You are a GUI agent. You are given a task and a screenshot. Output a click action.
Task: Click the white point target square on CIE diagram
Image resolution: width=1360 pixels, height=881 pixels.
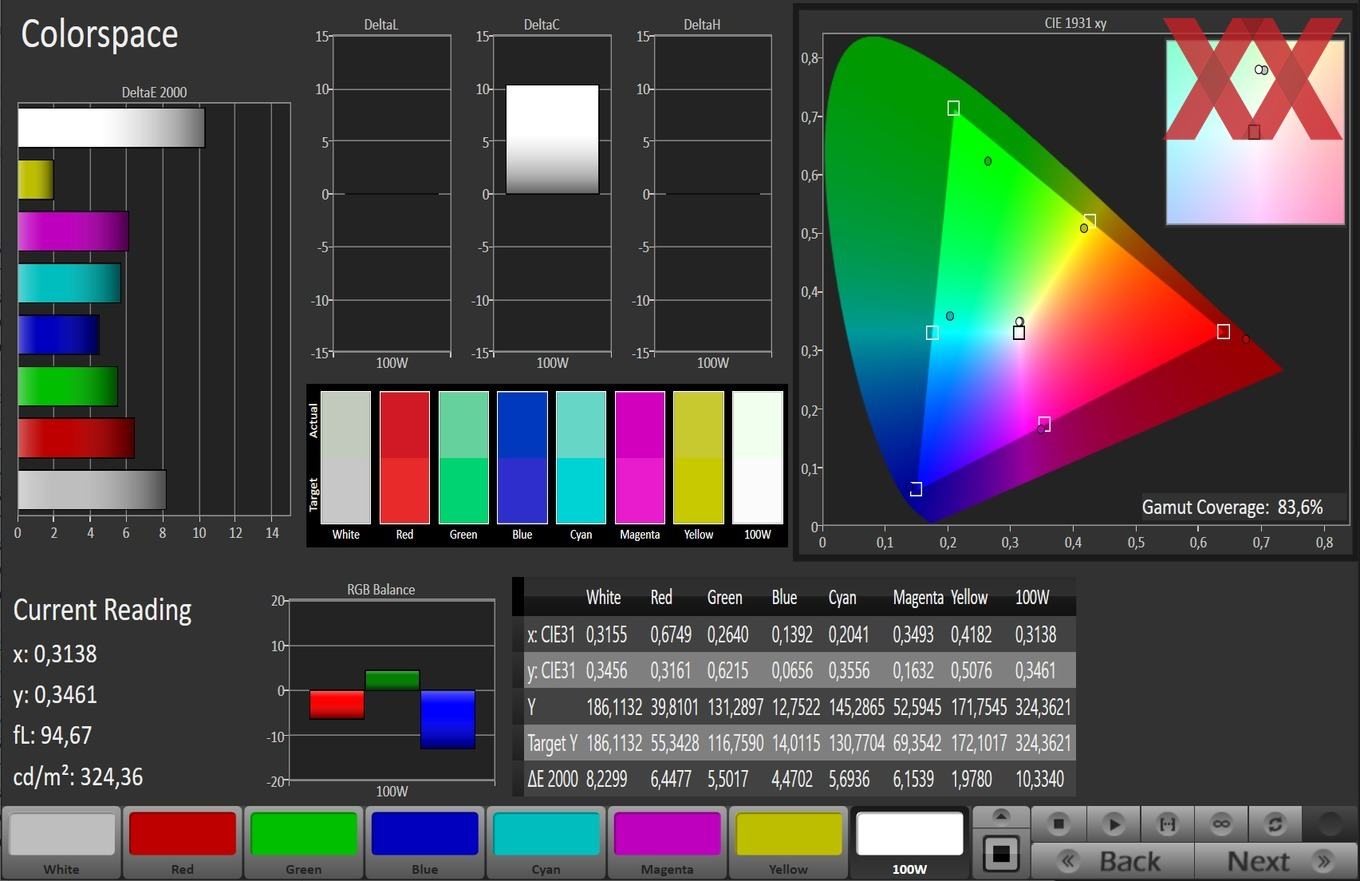(x=1019, y=332)
